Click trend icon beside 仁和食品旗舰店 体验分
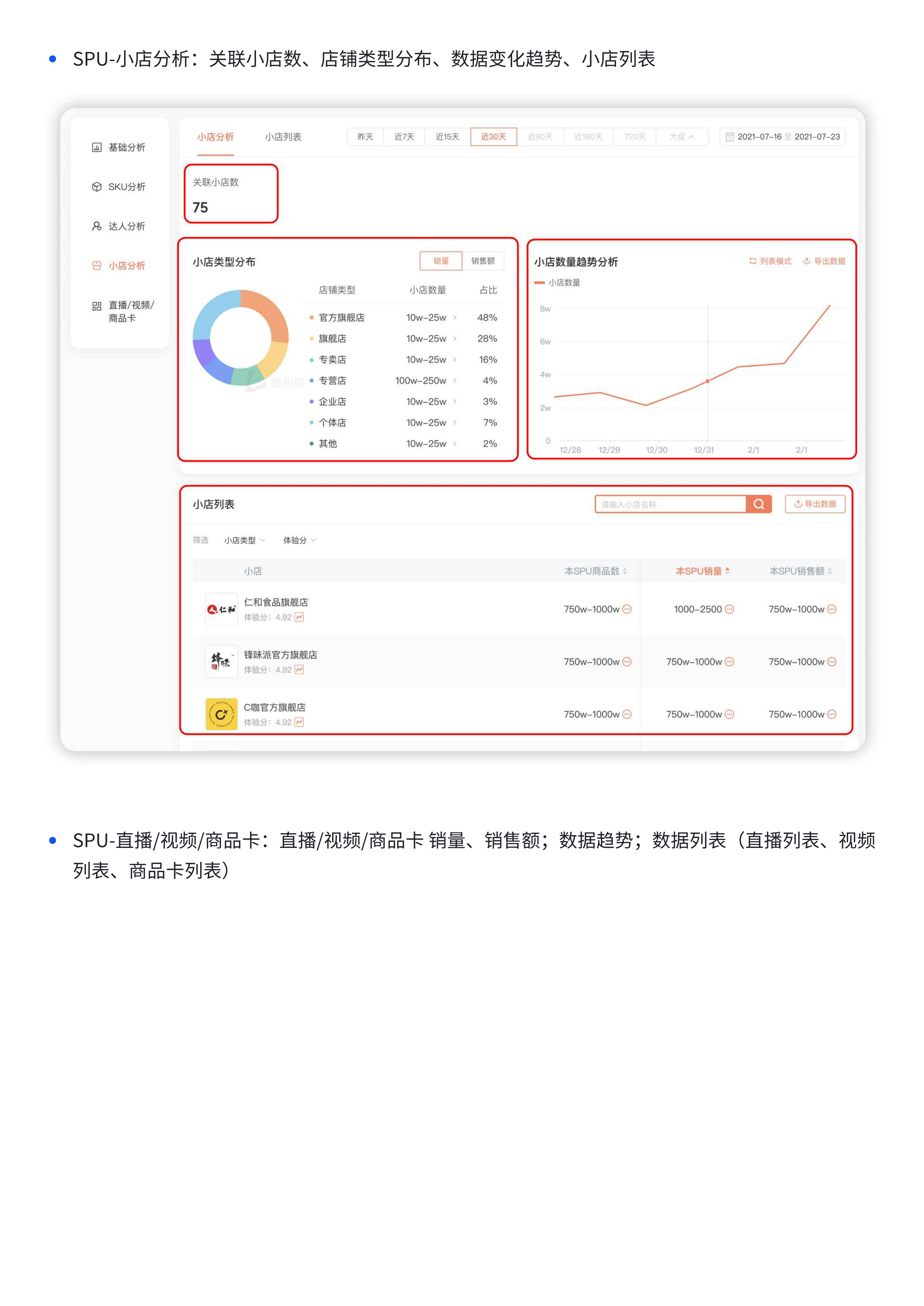924x1306 pixels. coord(299,617)
